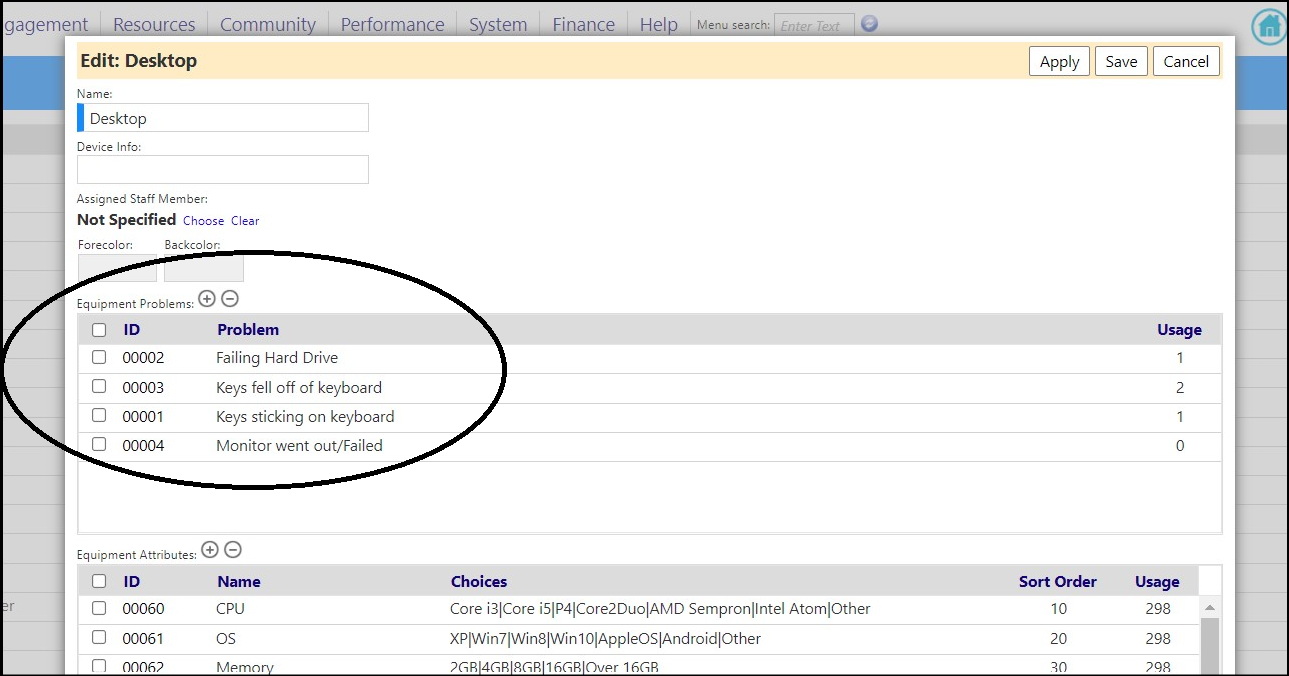Click problem ID 00004
The width and height of the screenshot is (1289, 676).
pos(143,446)
